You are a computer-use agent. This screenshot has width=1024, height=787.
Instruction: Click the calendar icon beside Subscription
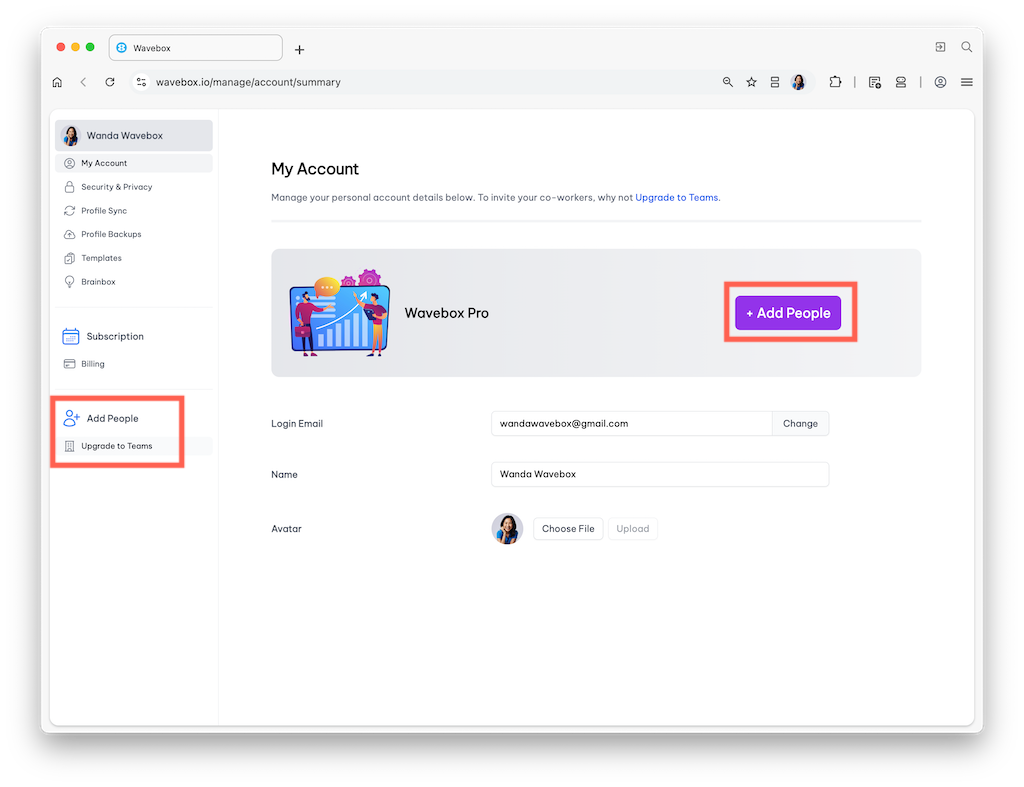pyautogui.click(x=71, y=336)
